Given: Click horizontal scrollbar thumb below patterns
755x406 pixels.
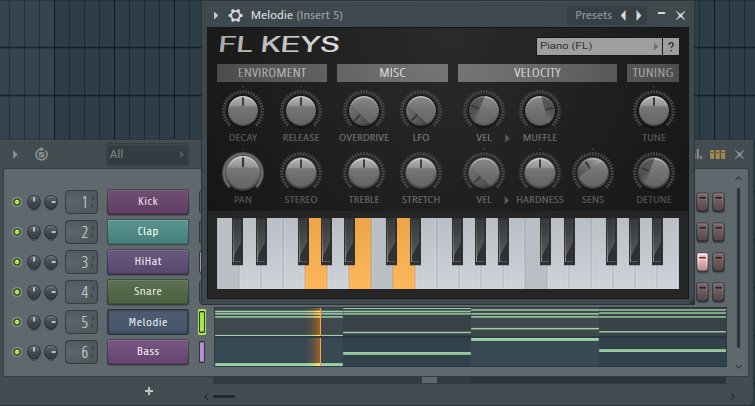Looking at the screenshot, I should tap(430, 380).
